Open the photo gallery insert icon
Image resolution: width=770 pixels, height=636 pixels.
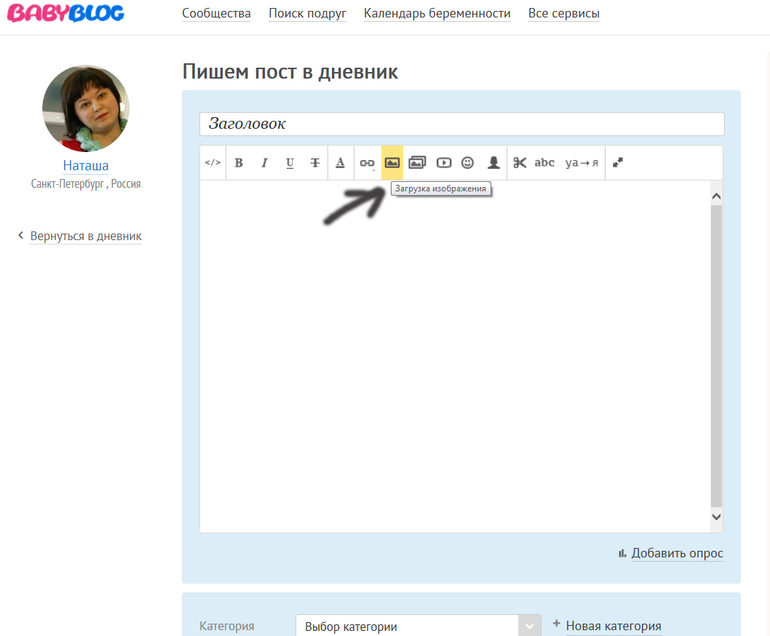coord(417,163)
